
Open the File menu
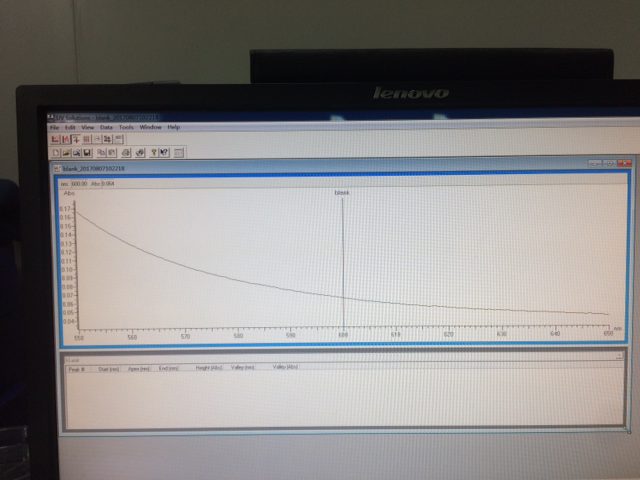54,127
